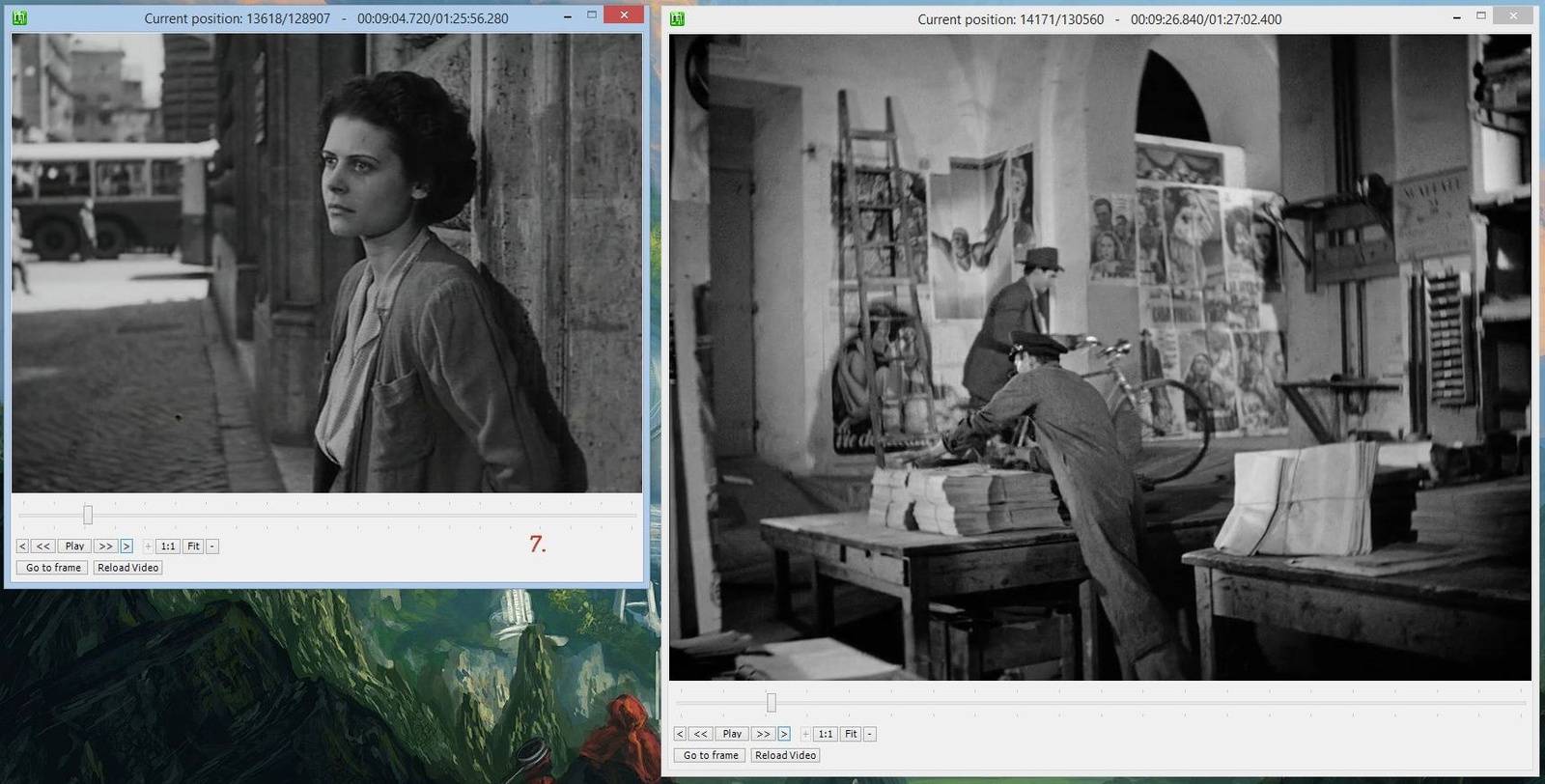Click the zoom out - button in right window
1545x784 pixels.
tap(870, 734)
